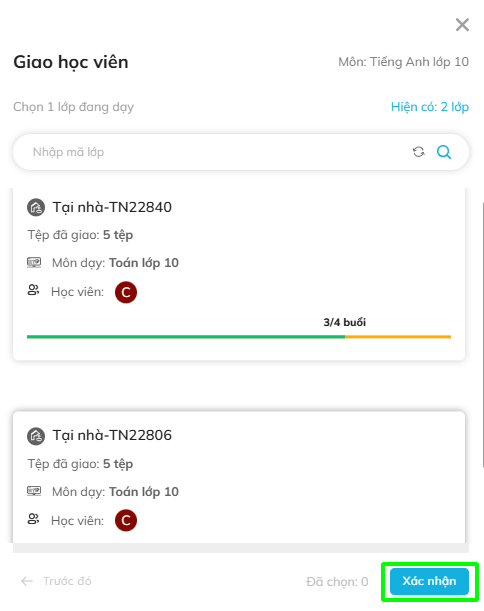Viewport: 484px width, 611px height.
Task: Click the refresh icon in search box
Action: point(419,152)
